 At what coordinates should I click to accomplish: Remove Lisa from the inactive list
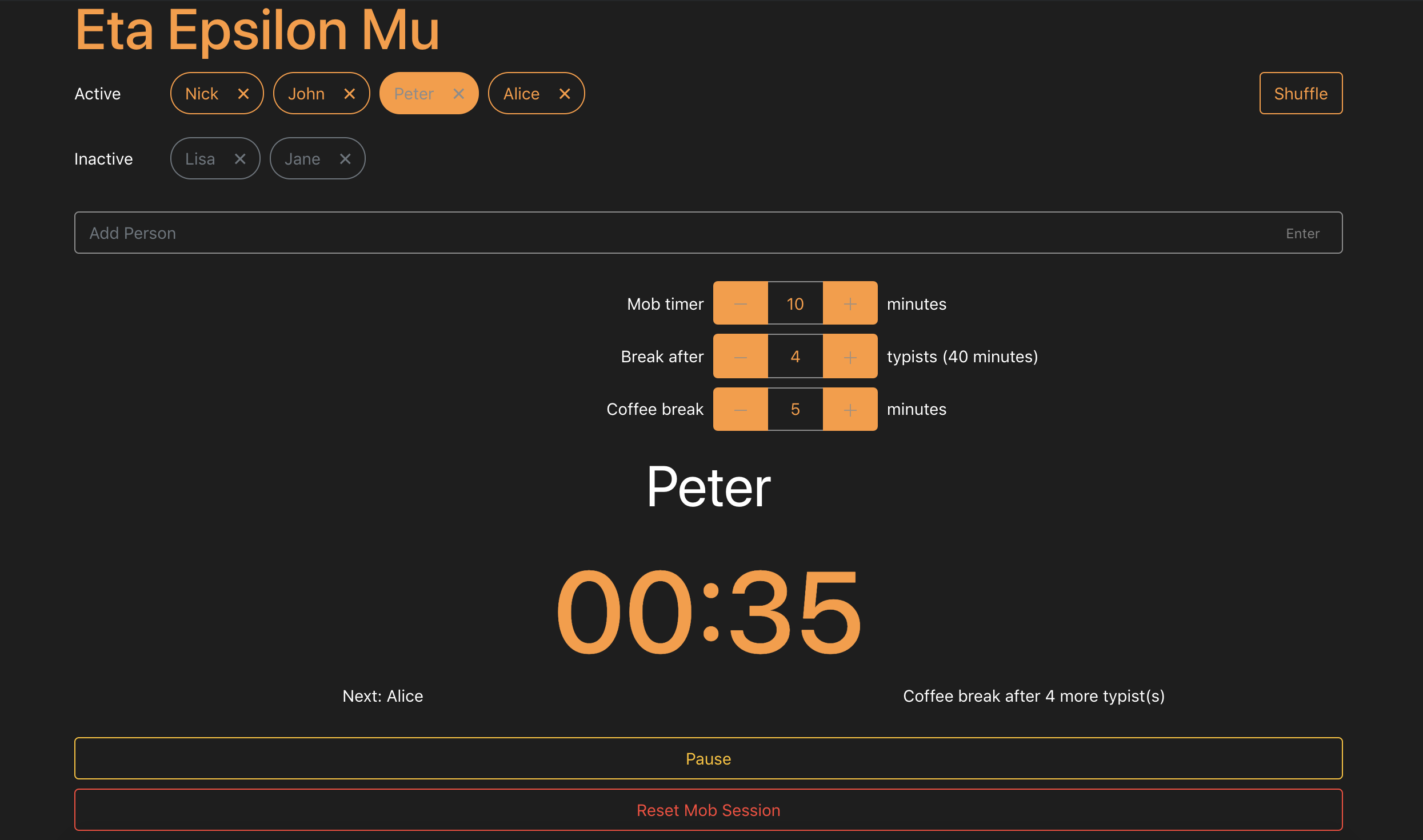239,159
